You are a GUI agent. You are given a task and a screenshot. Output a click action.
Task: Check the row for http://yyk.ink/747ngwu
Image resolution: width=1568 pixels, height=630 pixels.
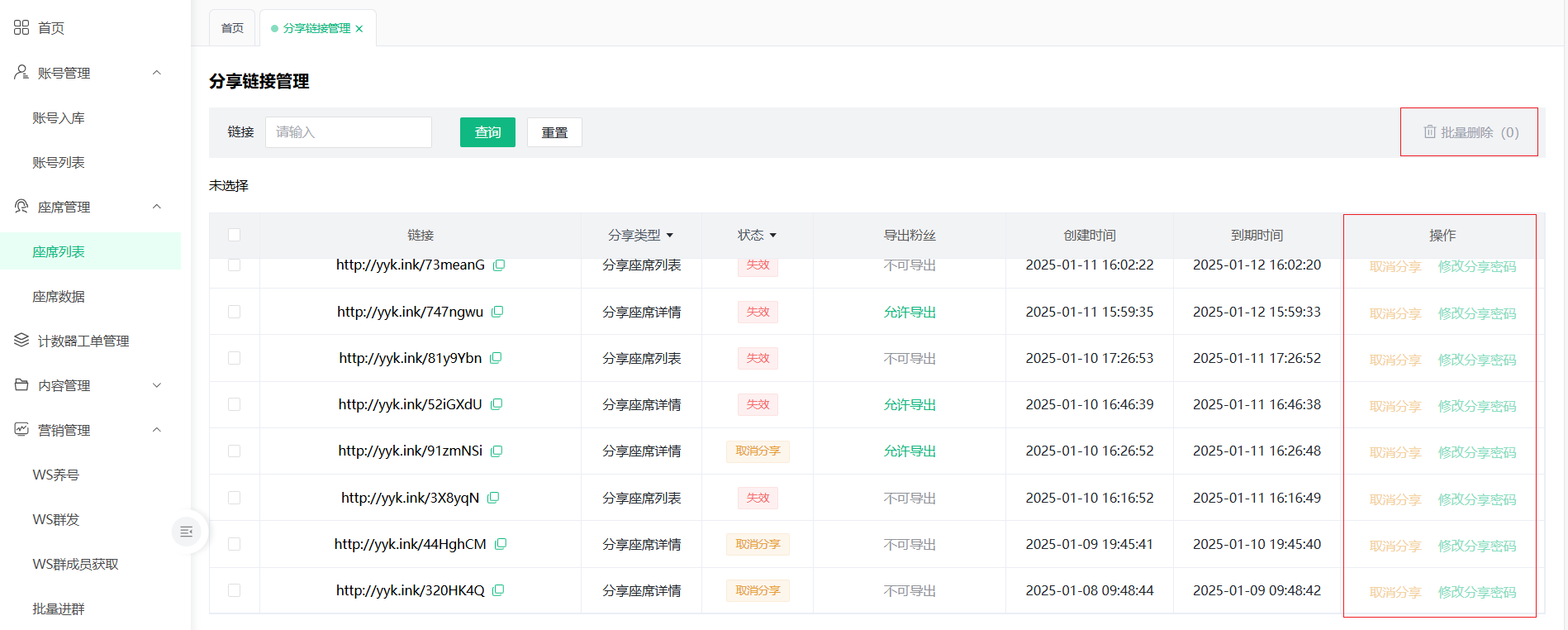coord(235,312)
